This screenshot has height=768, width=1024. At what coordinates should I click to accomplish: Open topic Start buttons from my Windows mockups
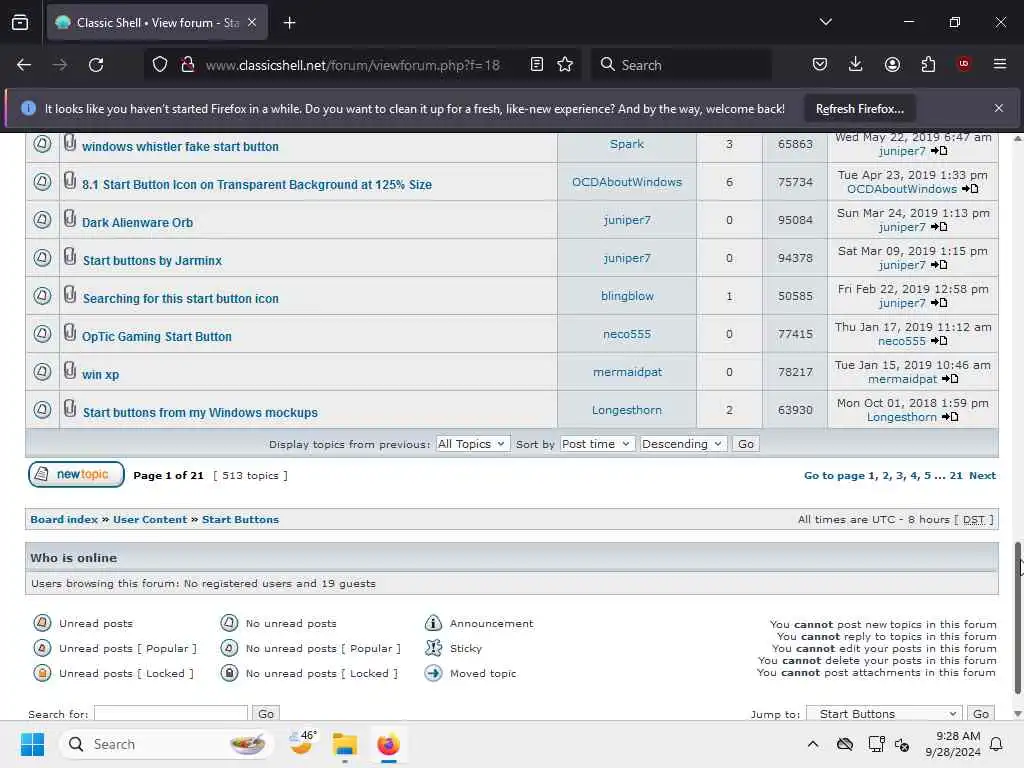coord(200,413)
